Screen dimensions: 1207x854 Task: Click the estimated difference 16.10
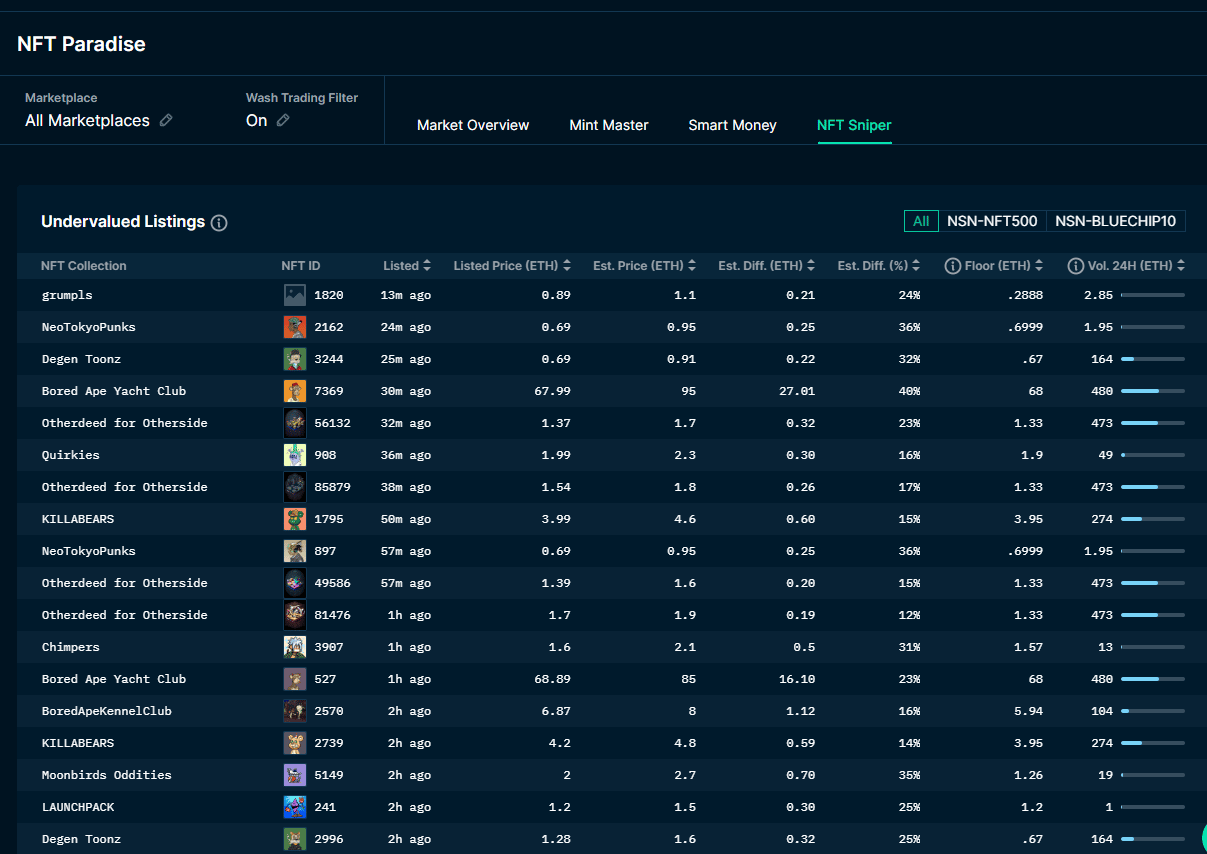[797, 679]
